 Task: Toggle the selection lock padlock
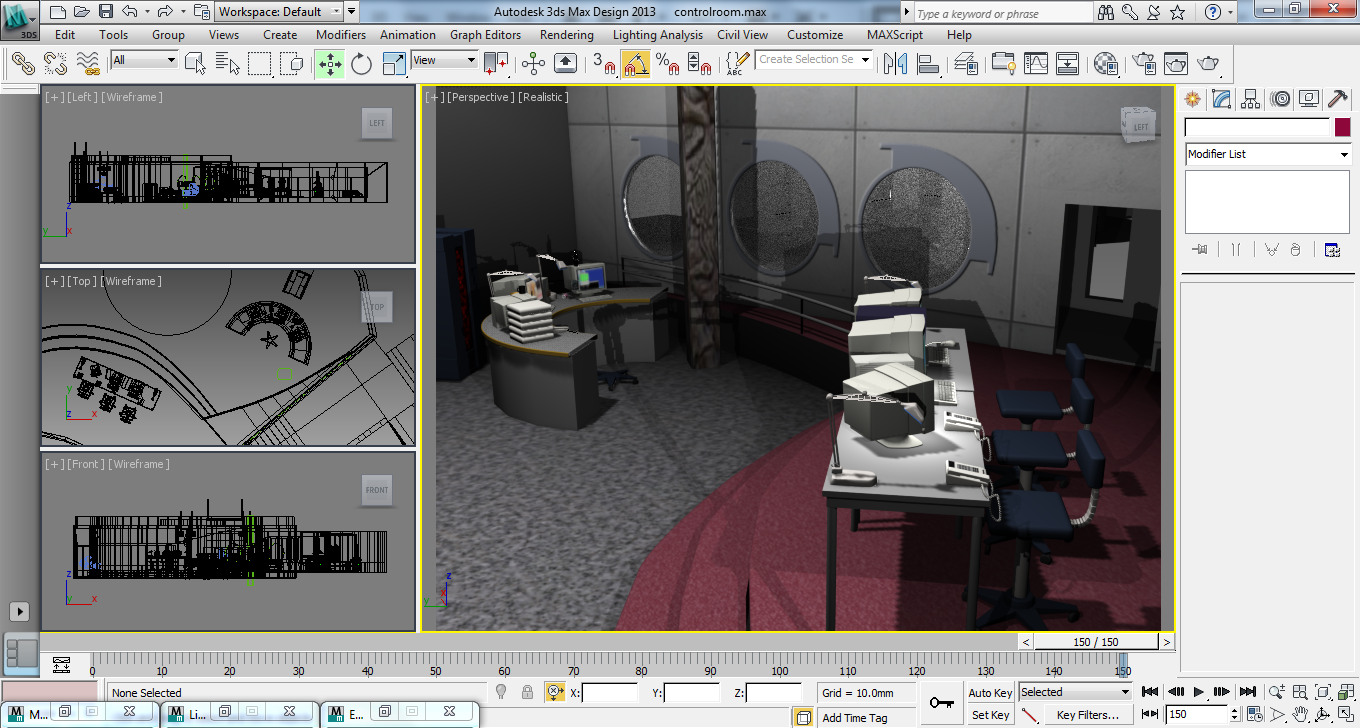[x=527, y=692]
